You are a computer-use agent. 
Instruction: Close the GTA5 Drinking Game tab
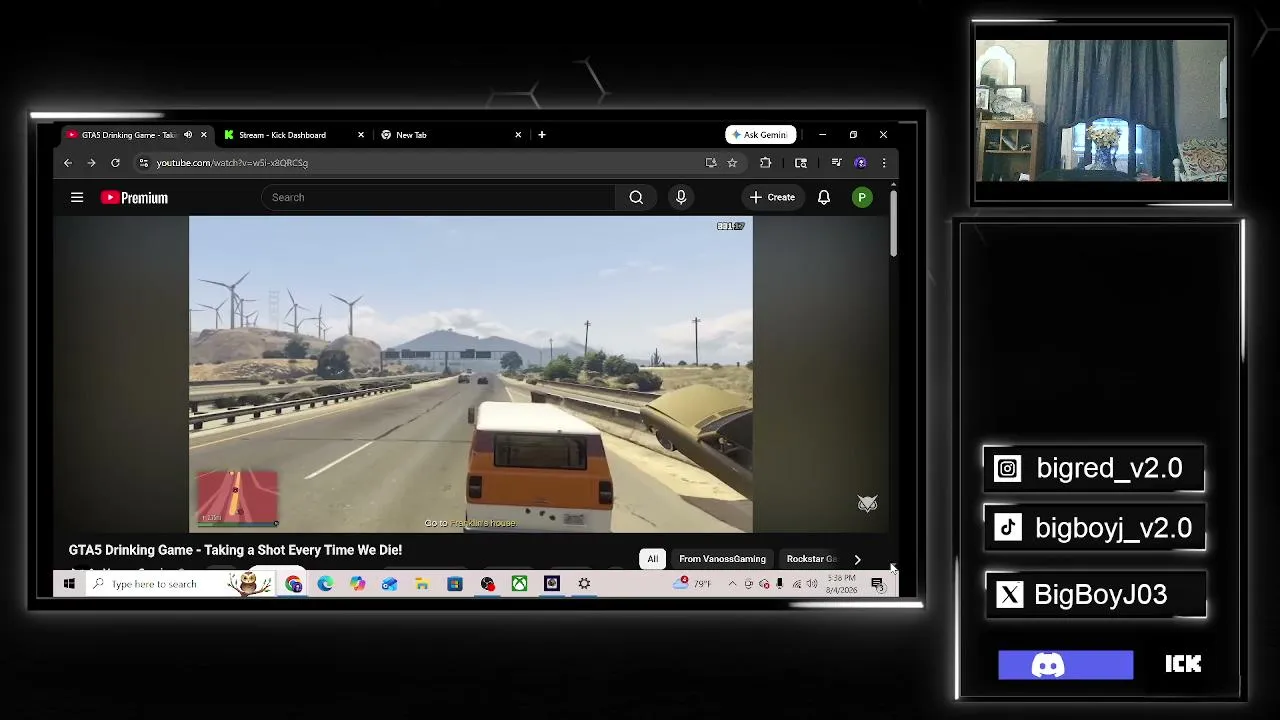[204, 135]
